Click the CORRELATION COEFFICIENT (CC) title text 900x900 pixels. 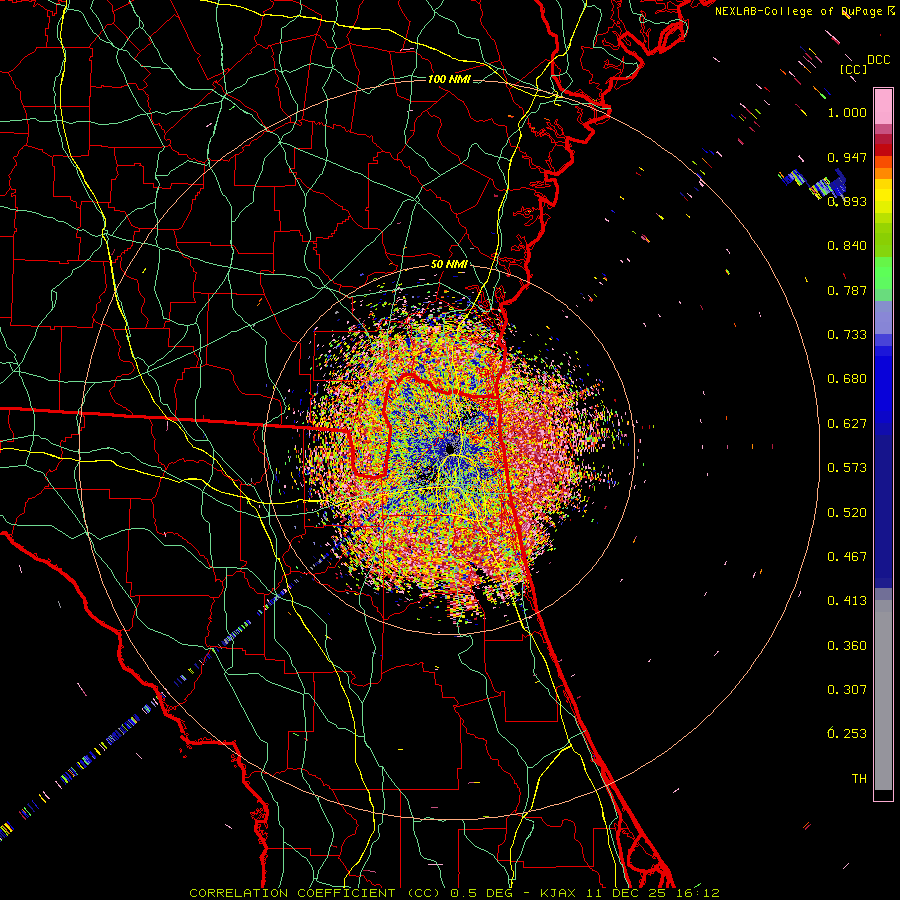coord(315,893)
